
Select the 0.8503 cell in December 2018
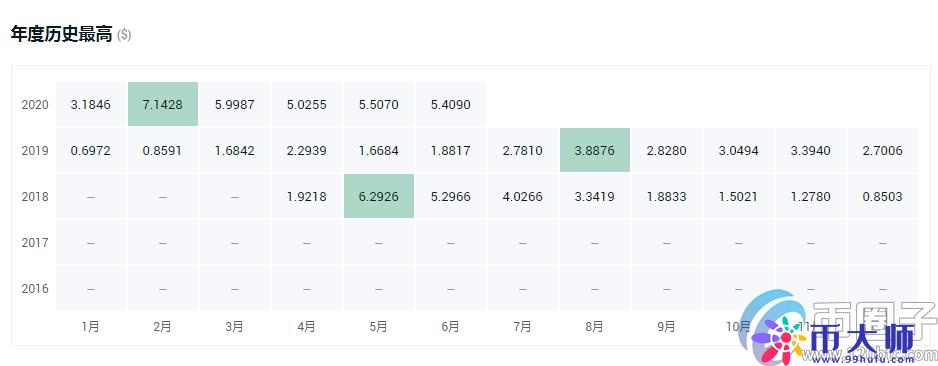point(882,196)
